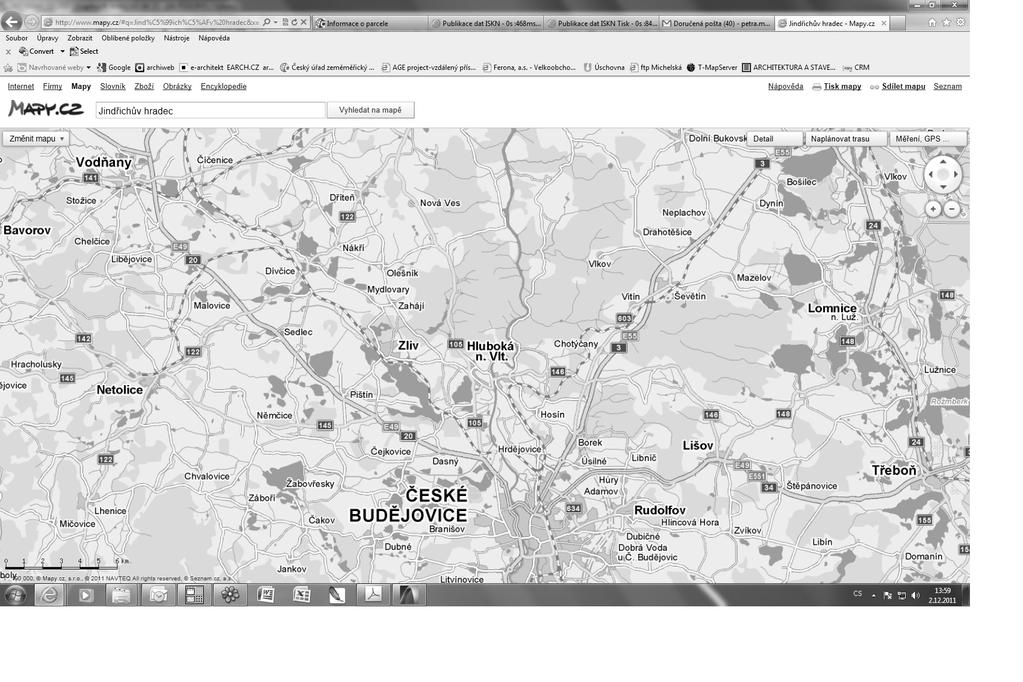Image resolution: width=1023 pixels, height=682 pixels.
Task: Click the Mapy.cz logo
Action: point(46,108)
